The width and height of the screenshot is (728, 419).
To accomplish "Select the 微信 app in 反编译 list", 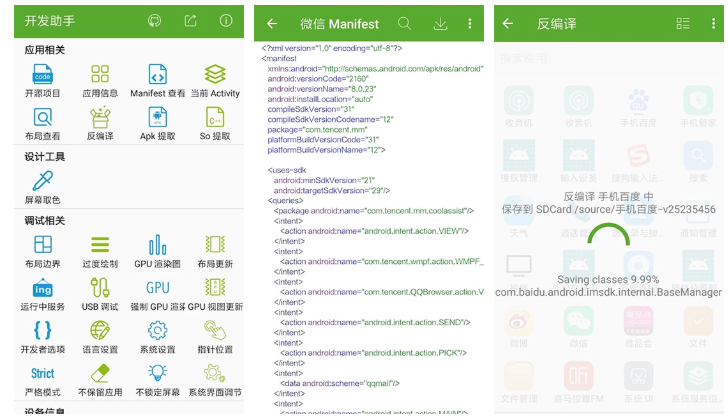I will [578, 327].
